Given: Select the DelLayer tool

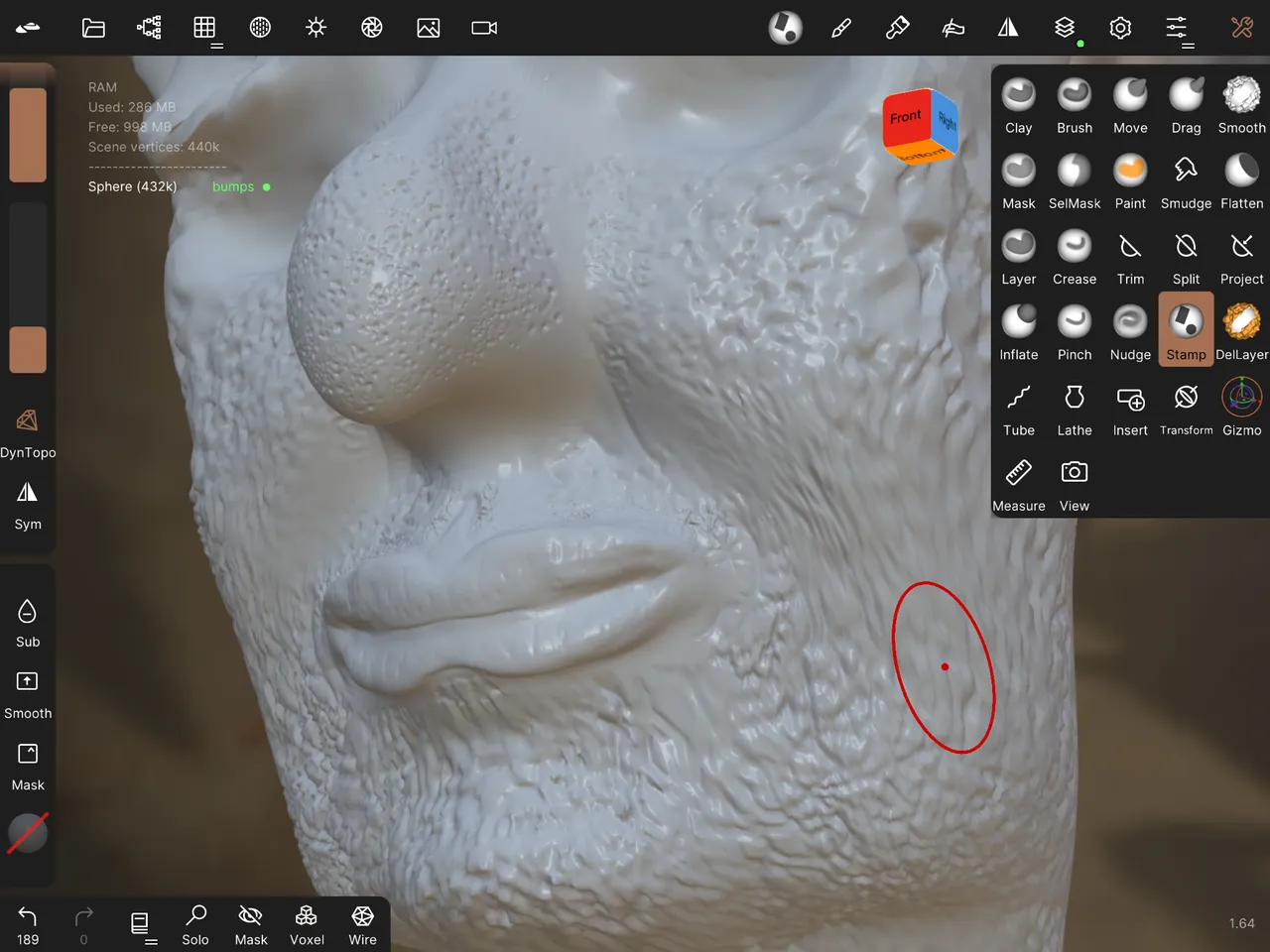Looking at the screenshot, I should click(1241, 331).
